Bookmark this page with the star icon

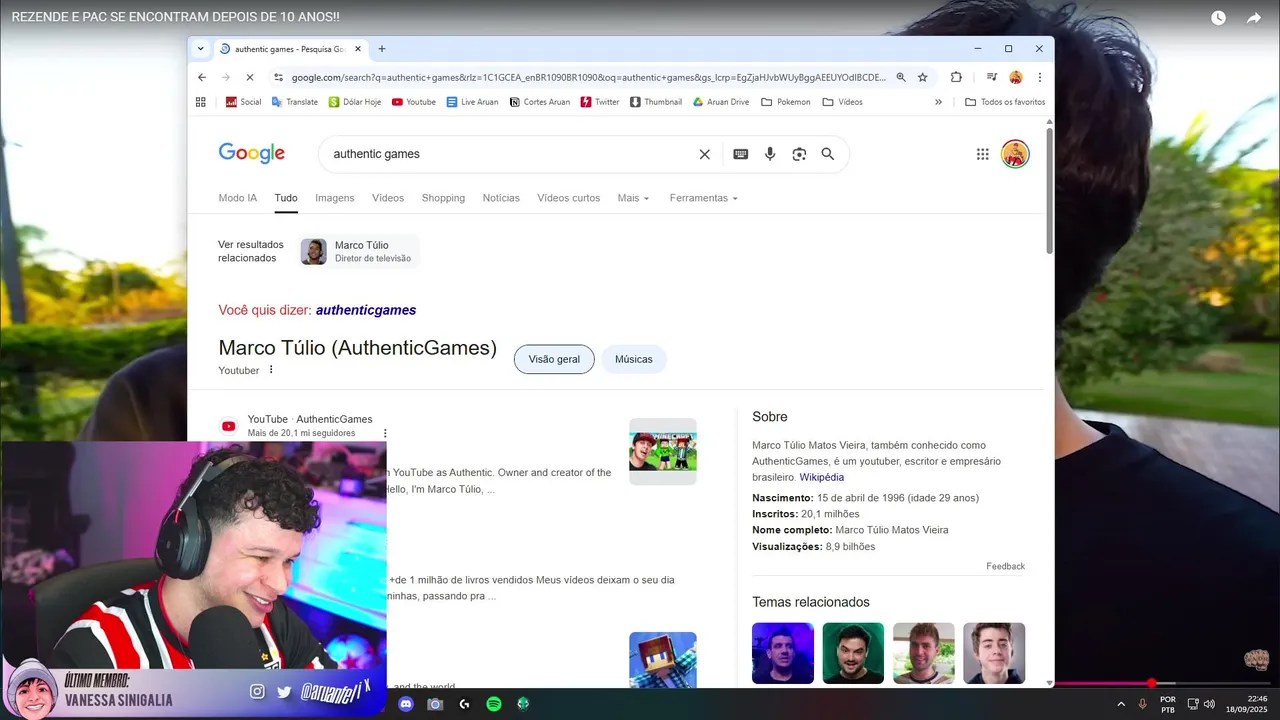(x=923, y=77)
